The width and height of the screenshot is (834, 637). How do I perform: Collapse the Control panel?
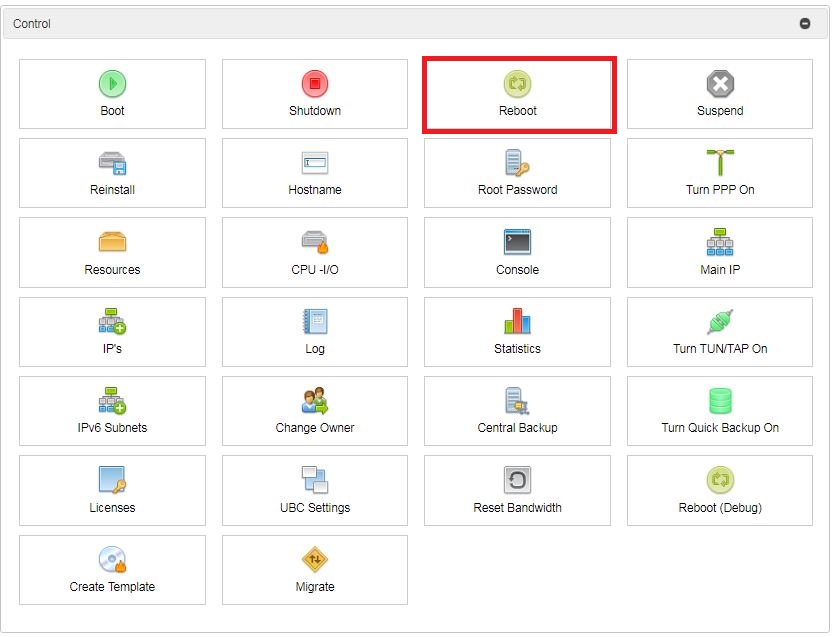pyautogui.click(x=805, y=23)
